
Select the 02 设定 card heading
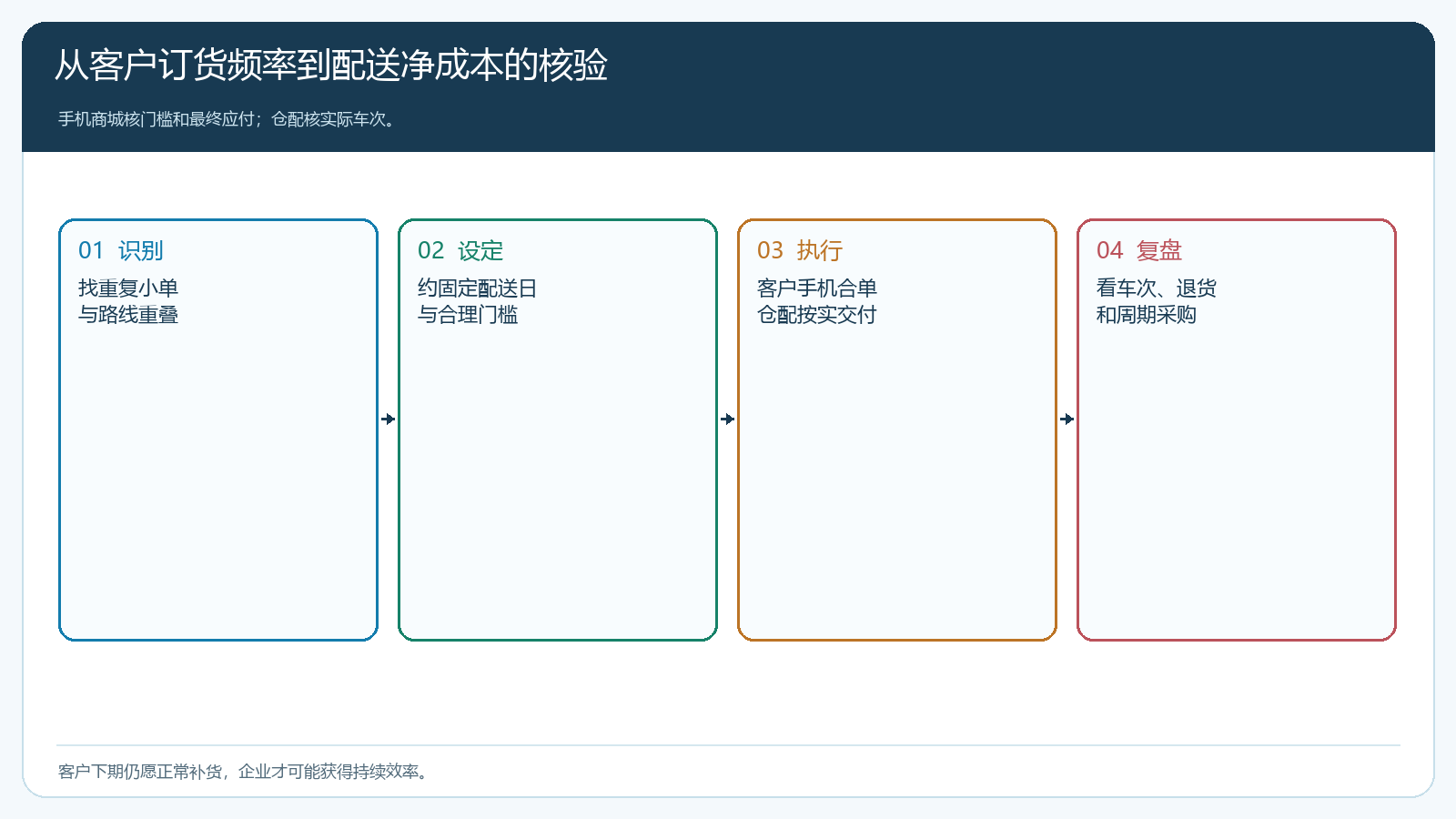(460, 250)
